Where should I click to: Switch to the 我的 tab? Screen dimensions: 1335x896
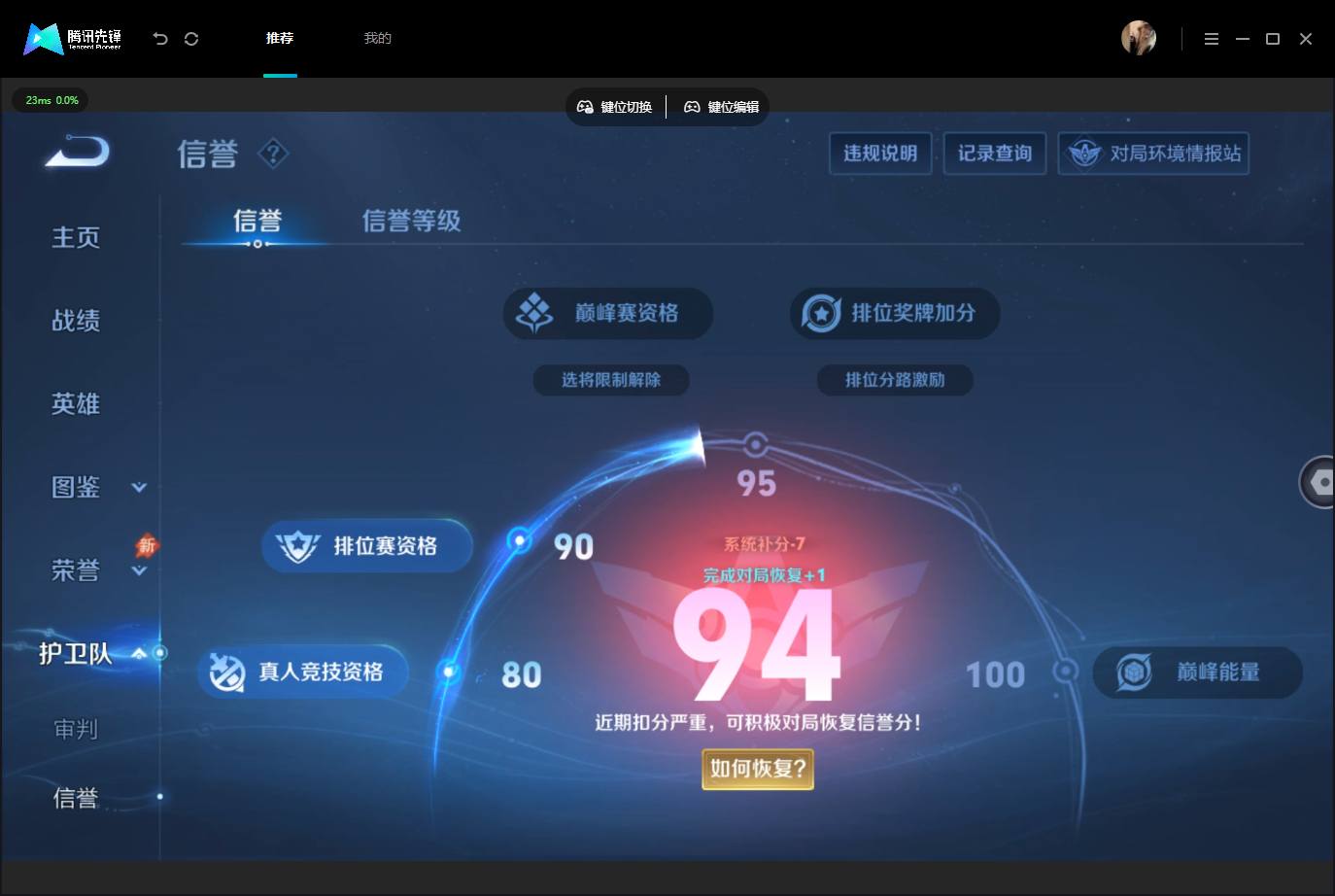pyautogui.click(x=378, y=38)
